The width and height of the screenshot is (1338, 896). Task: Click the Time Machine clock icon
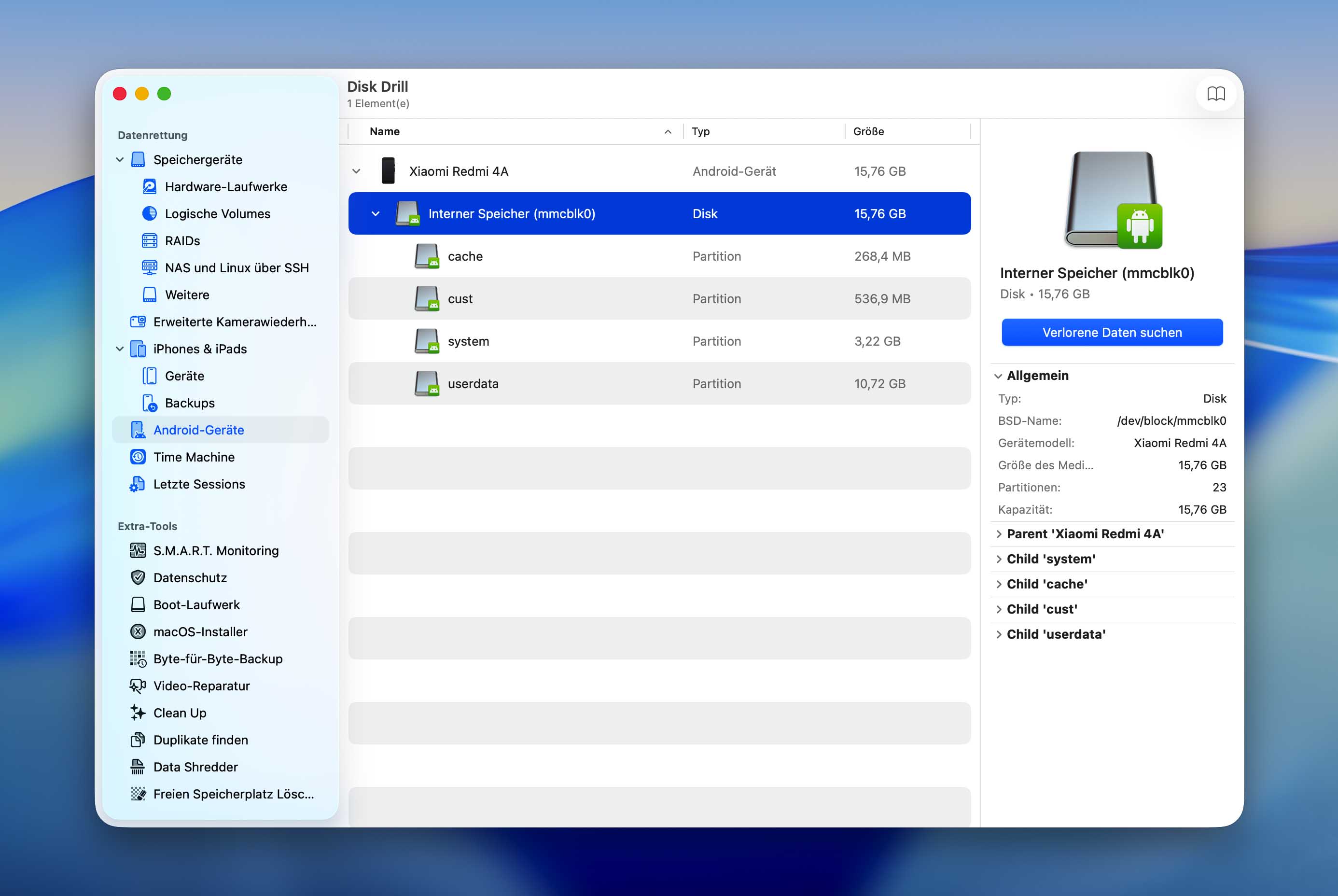[x=138, y=457]
